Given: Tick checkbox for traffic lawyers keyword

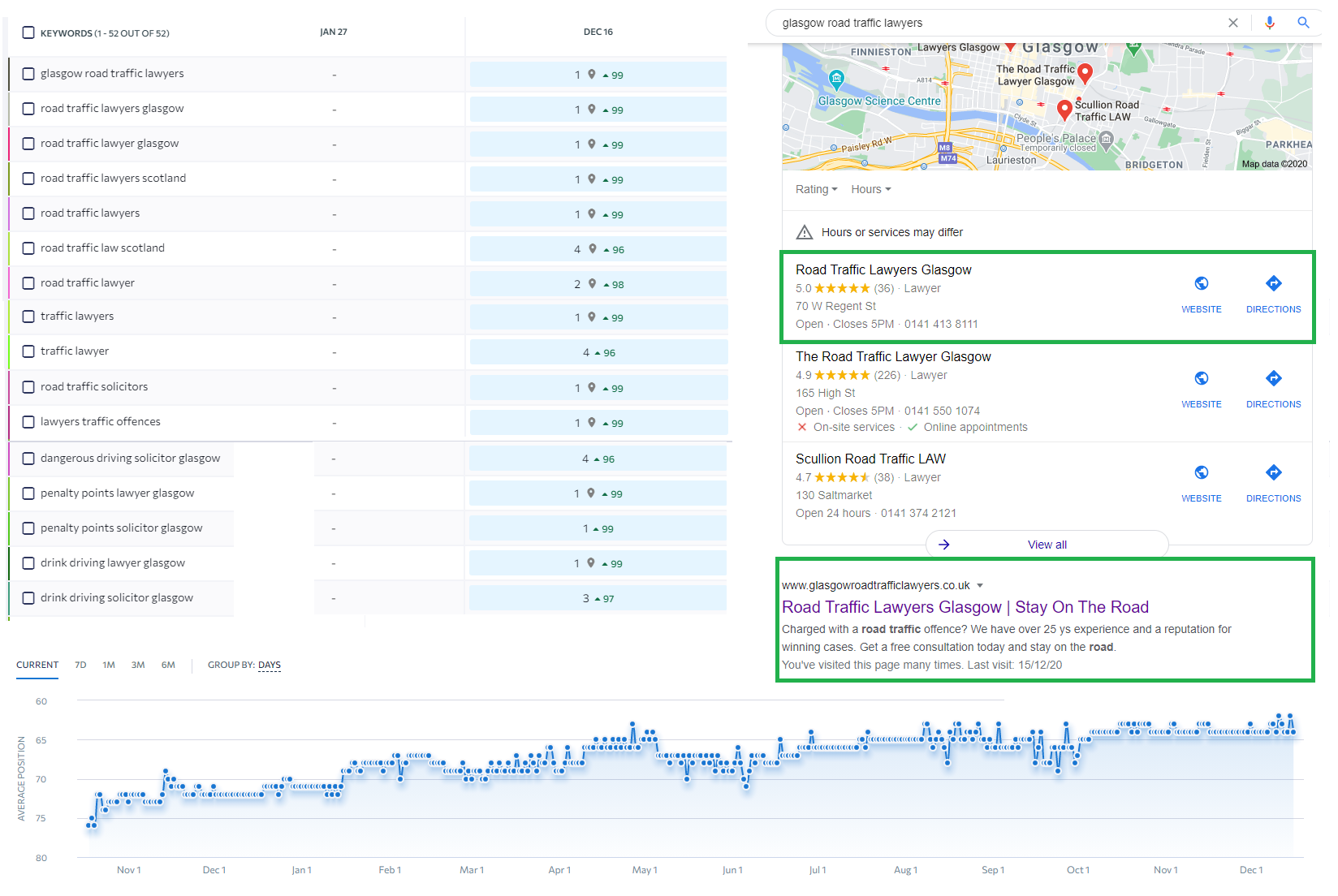Looking at the screenshot, I should pyautogui.click(x=28, y=317).
